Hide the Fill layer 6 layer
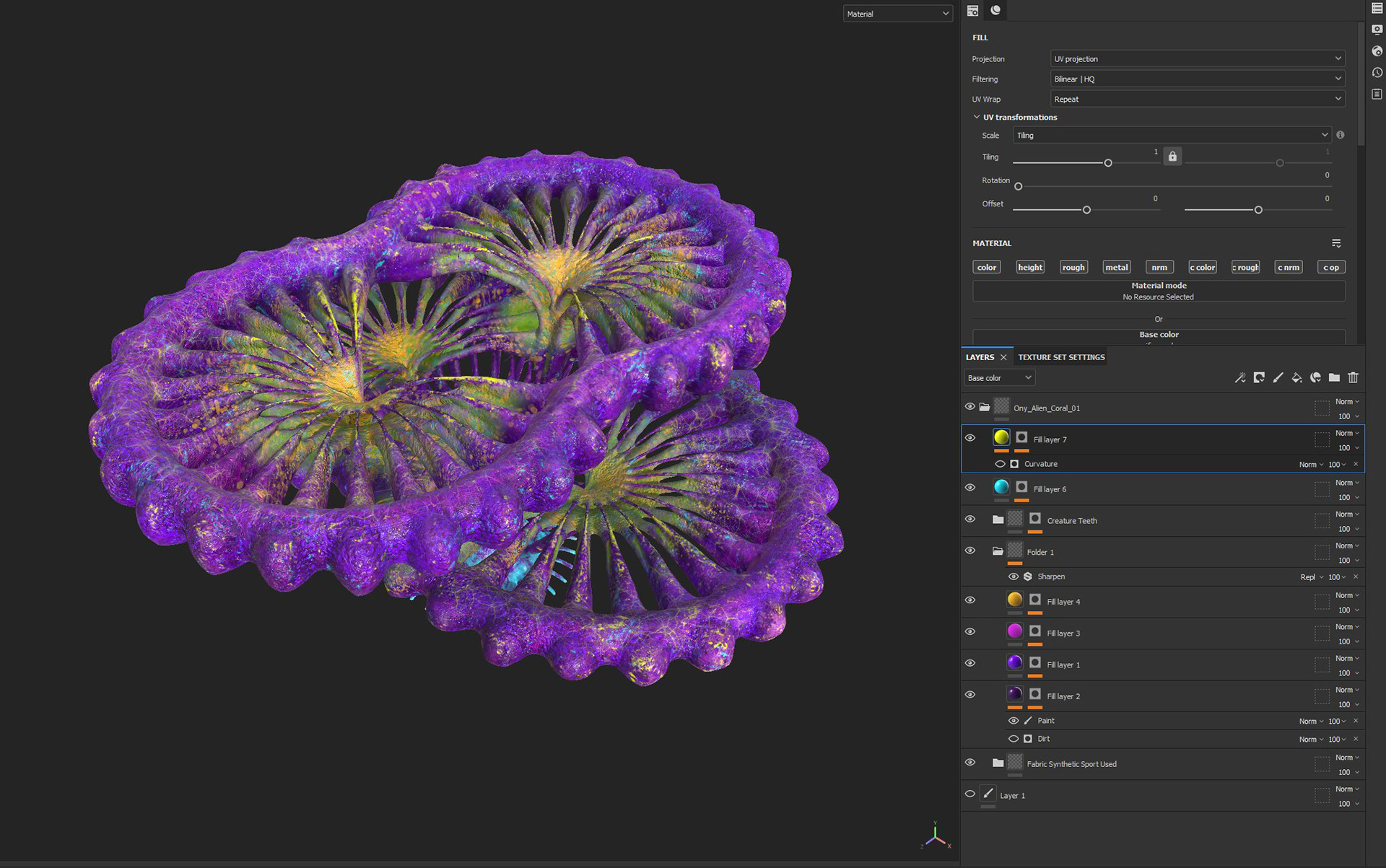The height and width of the screenshot is (868, 1386). click(970, 488)
